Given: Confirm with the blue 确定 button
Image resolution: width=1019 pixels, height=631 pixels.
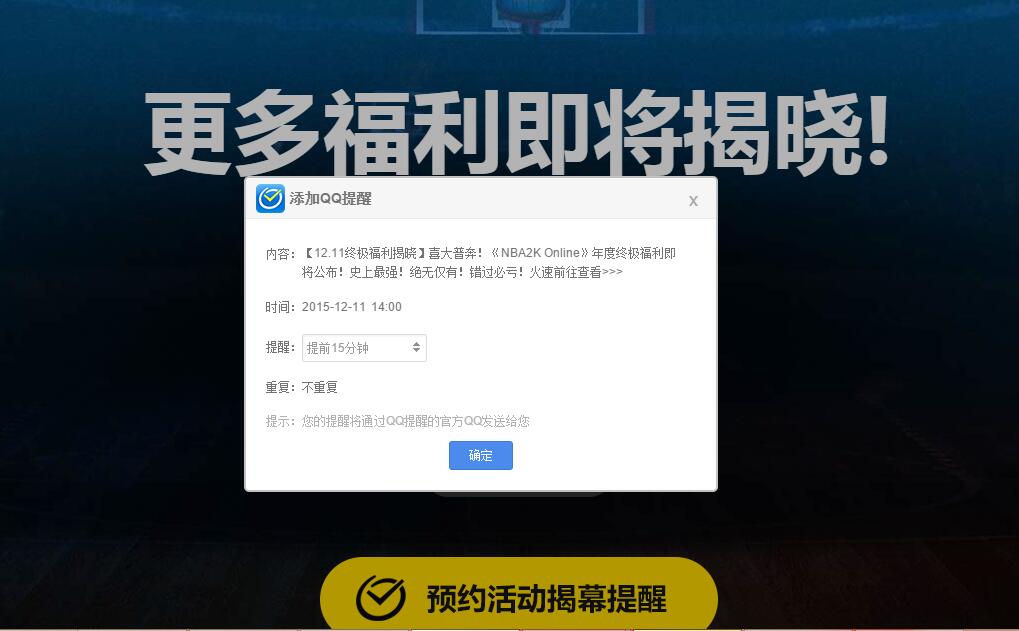Looking at the screenshot, I should (x=481, y=456).
